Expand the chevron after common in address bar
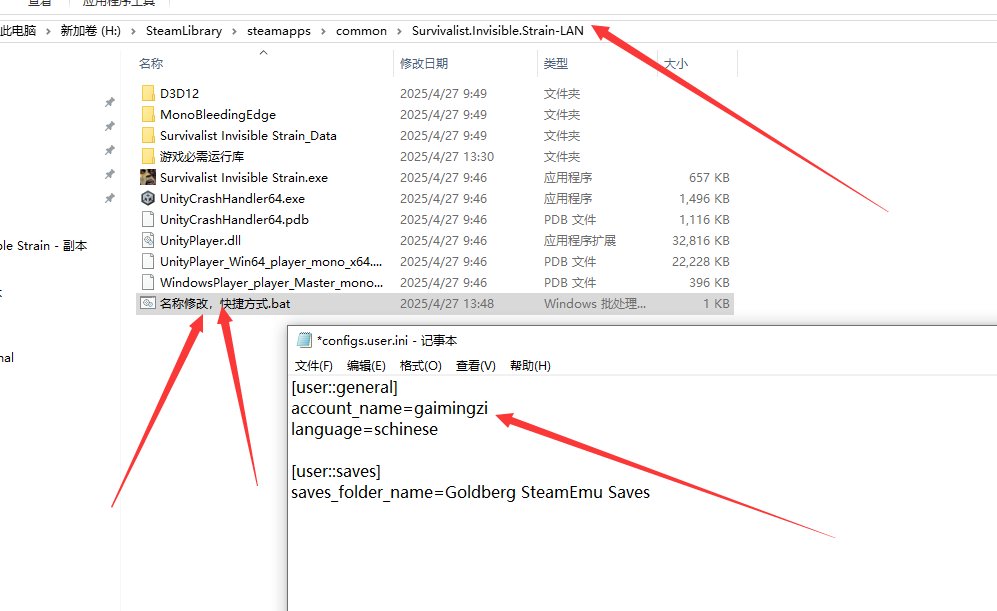 (399, 31)
